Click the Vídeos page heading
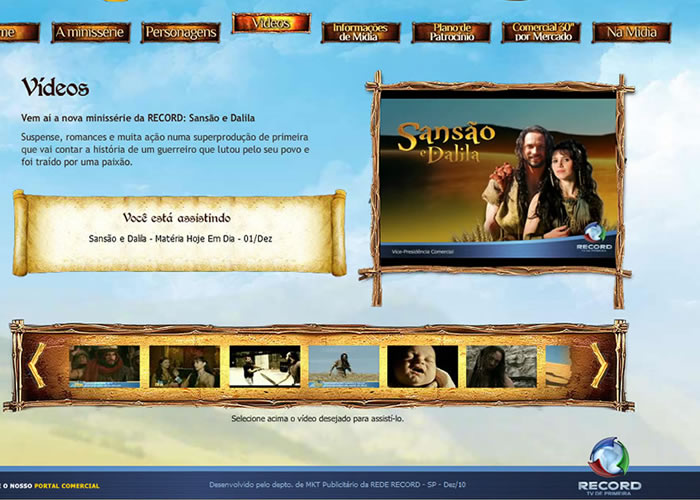Viewport: 700px width, 500px height. (55, 88)
